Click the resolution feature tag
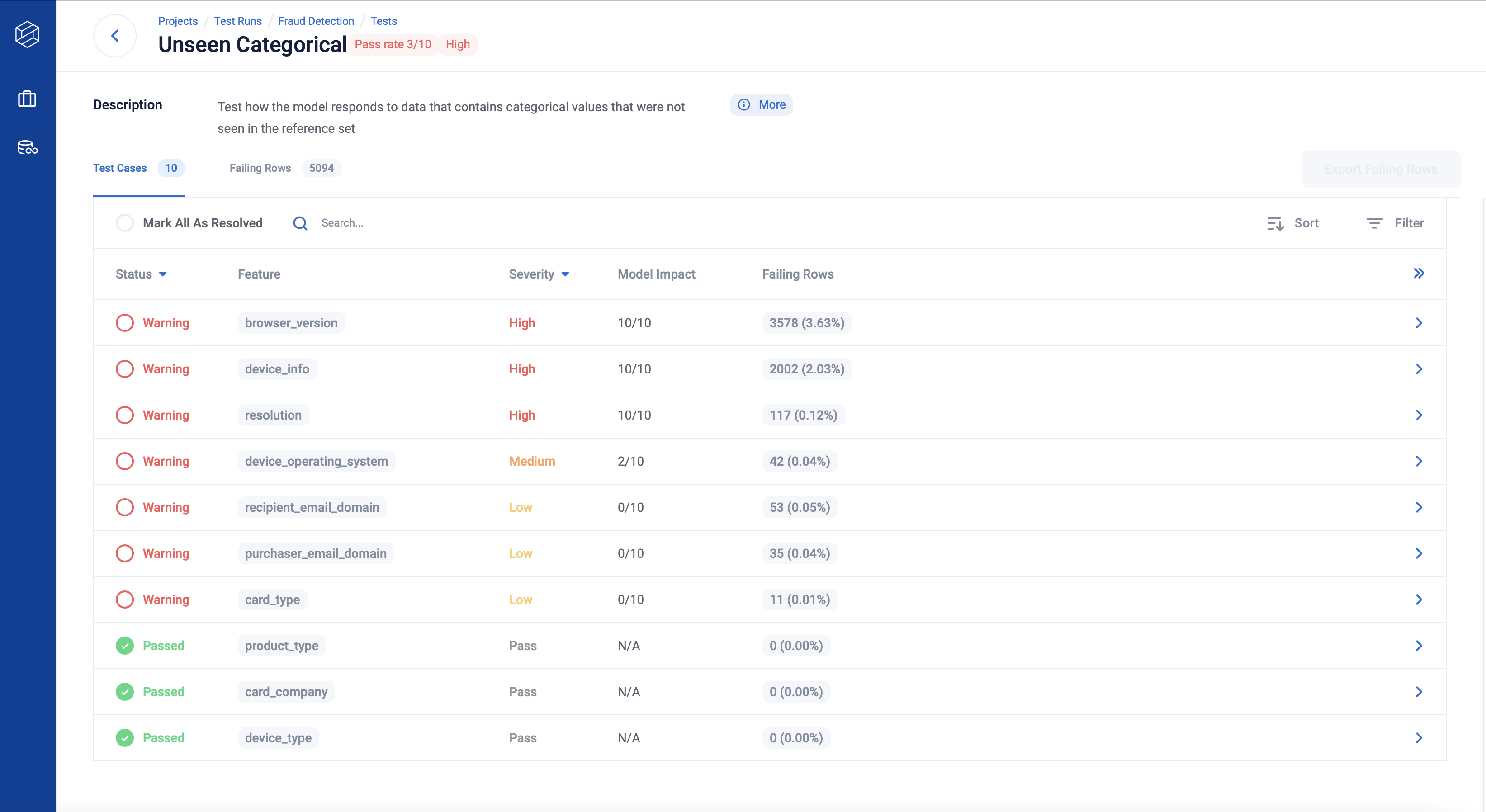 click(x=274, y=415)
